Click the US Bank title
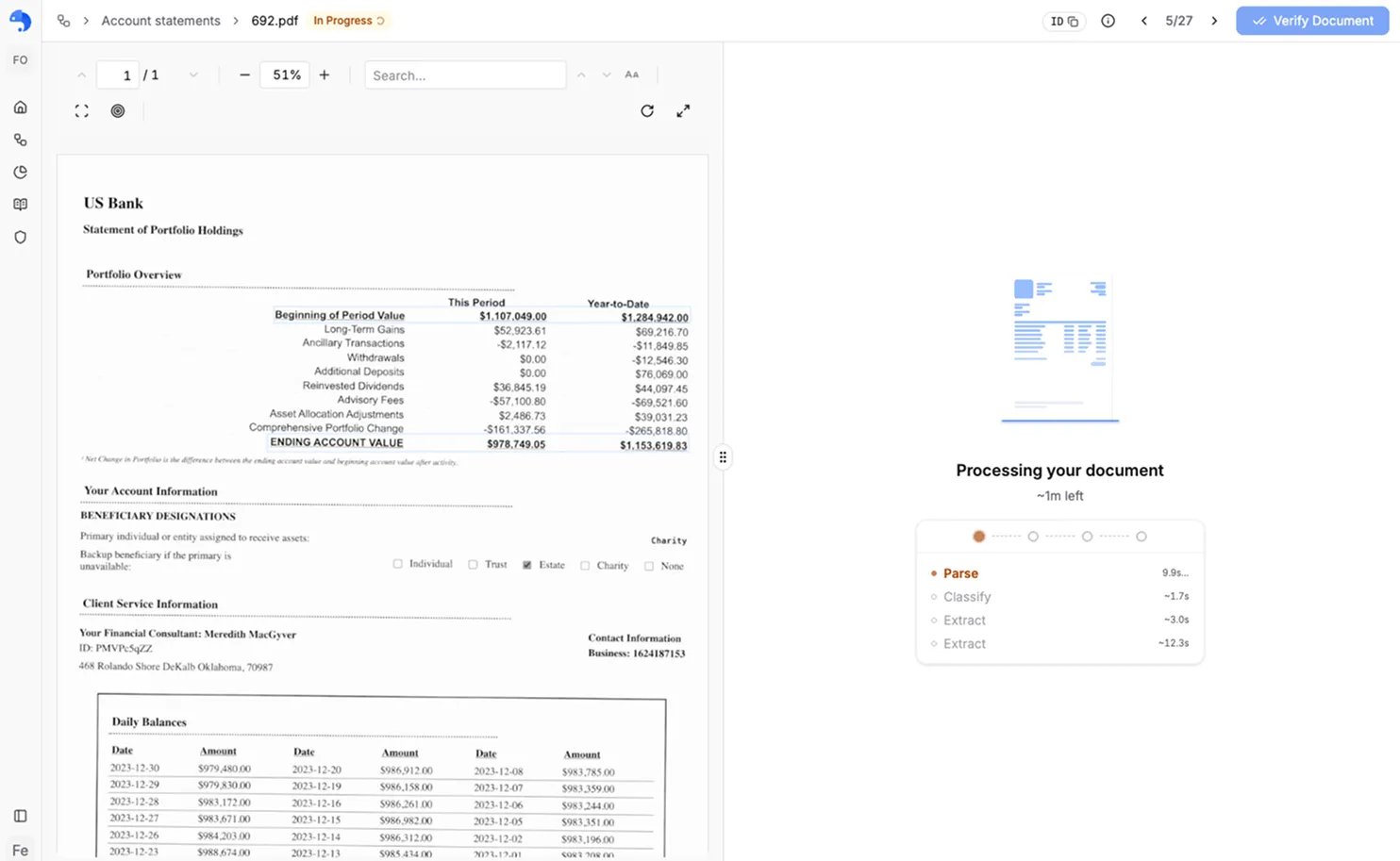The image size is (1400, 861). pyautogui.click(x=113, y=203)
